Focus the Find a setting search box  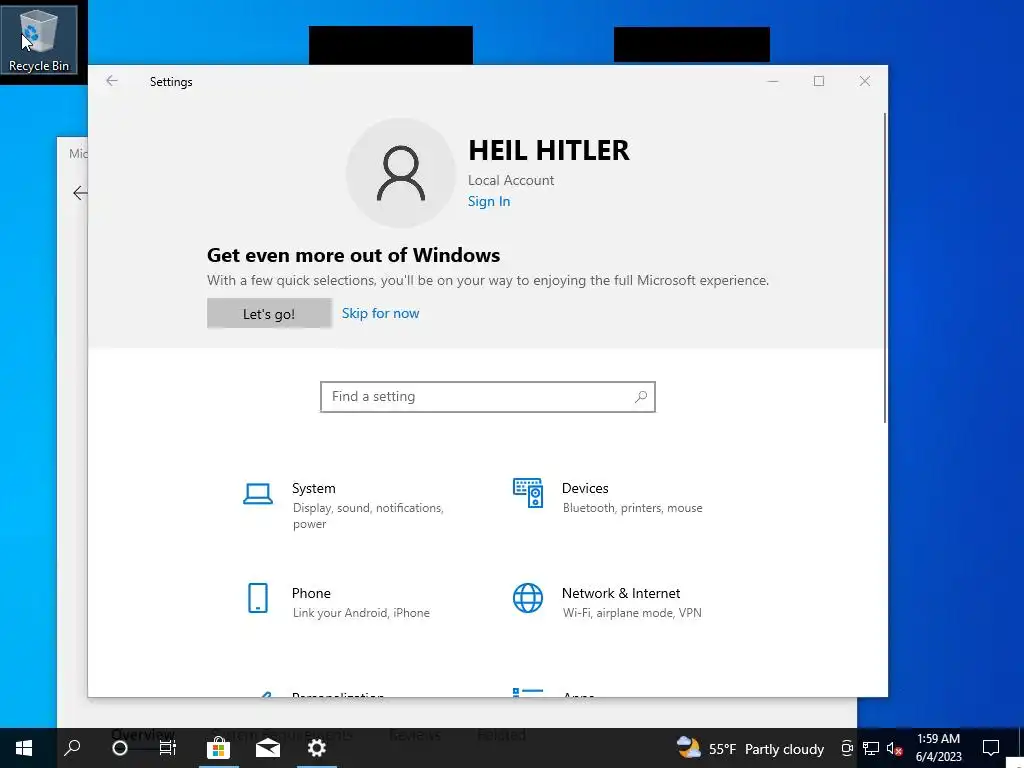click(487, 397)
